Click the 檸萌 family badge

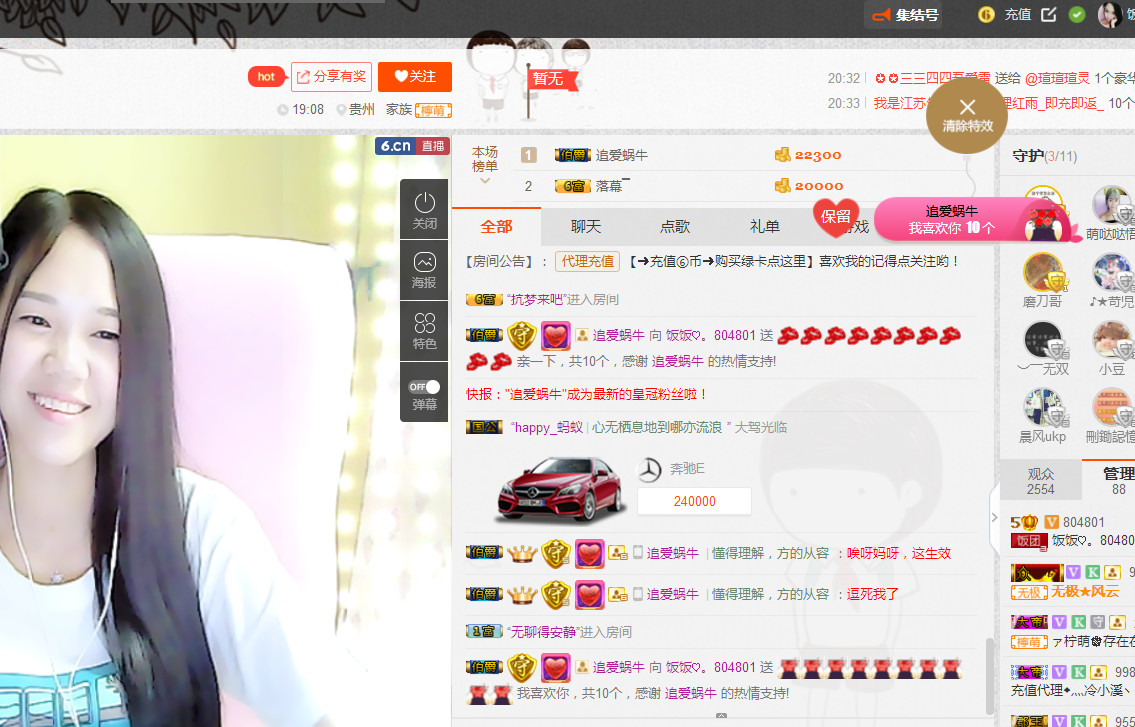(434, 110)
